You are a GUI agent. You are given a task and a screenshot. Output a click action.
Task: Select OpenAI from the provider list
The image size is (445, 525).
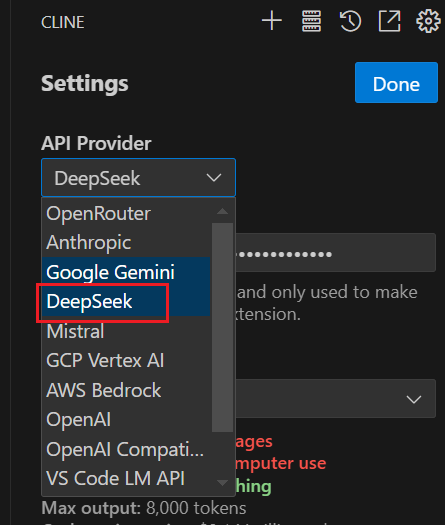pyautogui.click(x=126, y=419)
